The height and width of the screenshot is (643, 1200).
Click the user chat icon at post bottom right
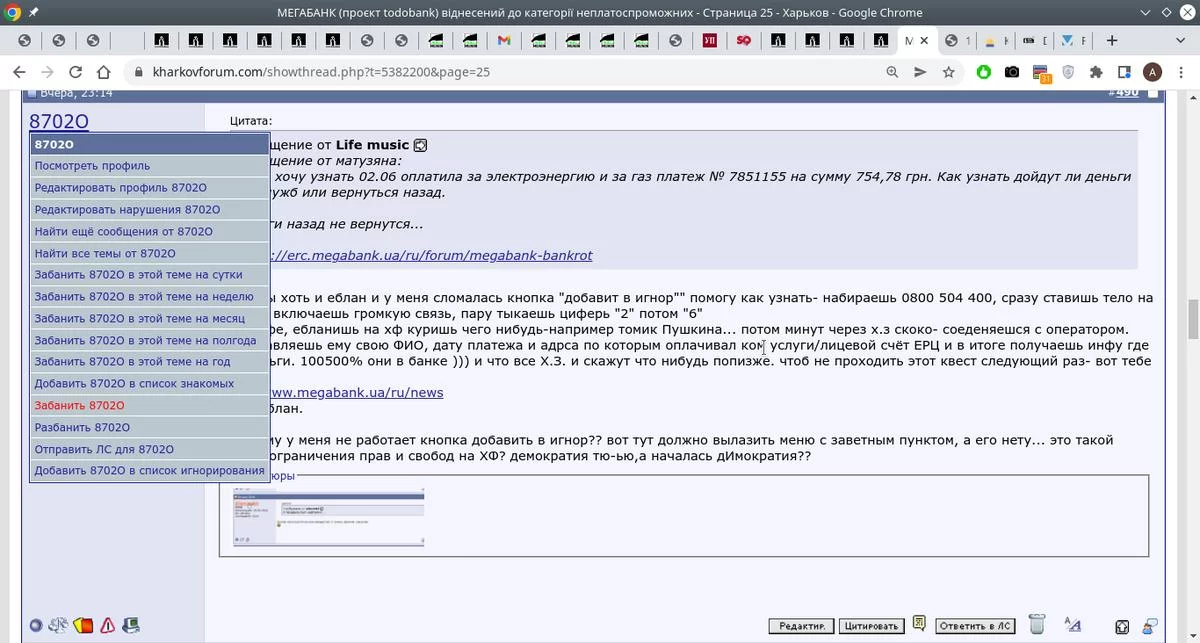[1151, 626]
